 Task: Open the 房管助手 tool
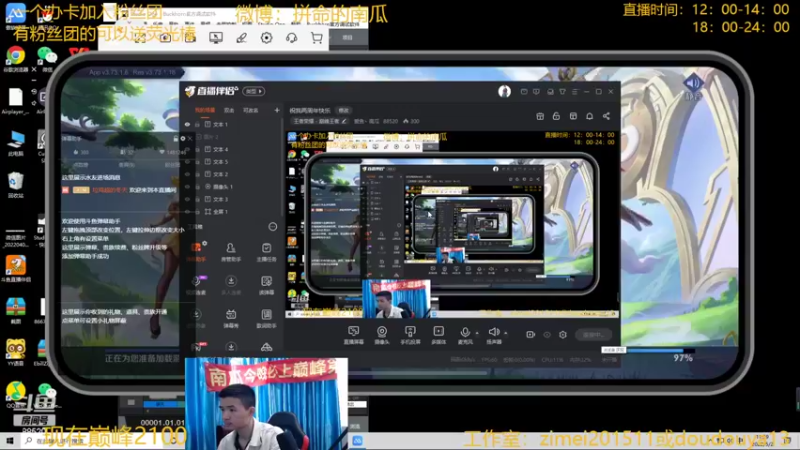pos(231,252)
